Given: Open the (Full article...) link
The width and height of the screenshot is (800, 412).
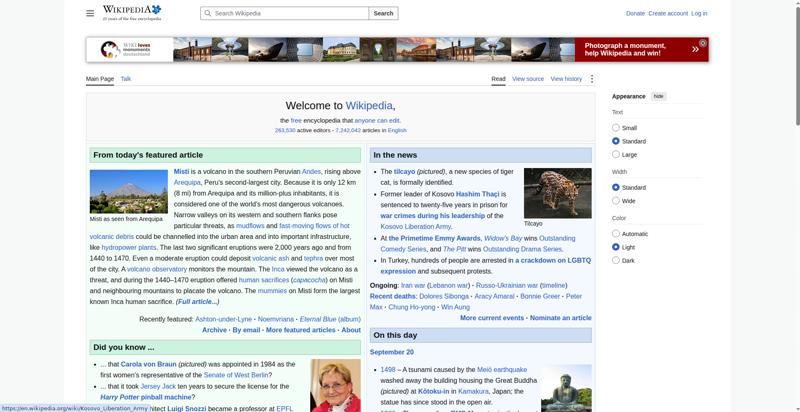Looking at the screenshot, I should (197, 302).
